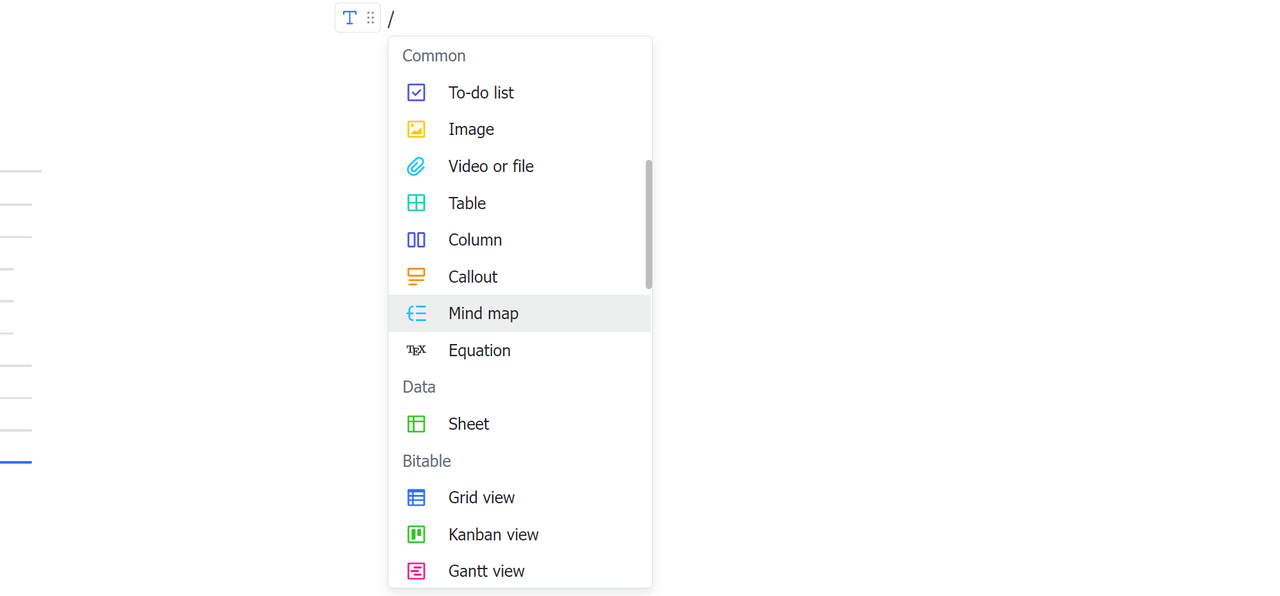Click the Column layout icon
1280x596 pixels.
point(416,240)
